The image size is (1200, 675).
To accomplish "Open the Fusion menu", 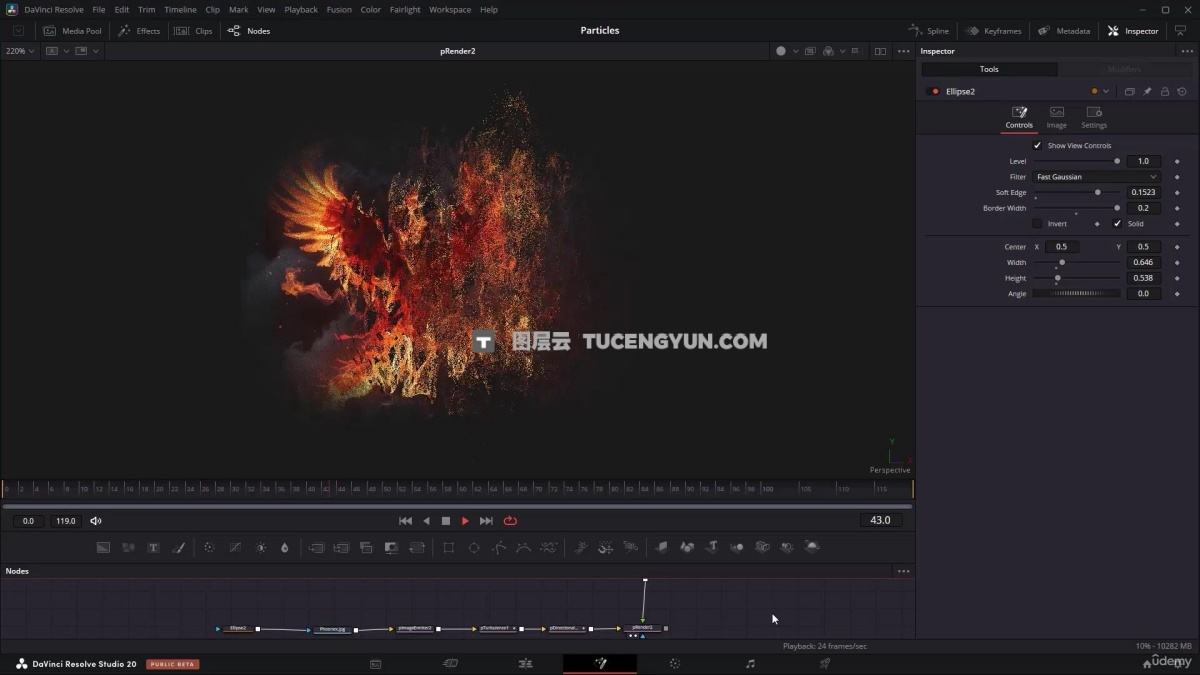I will (339, 10).
